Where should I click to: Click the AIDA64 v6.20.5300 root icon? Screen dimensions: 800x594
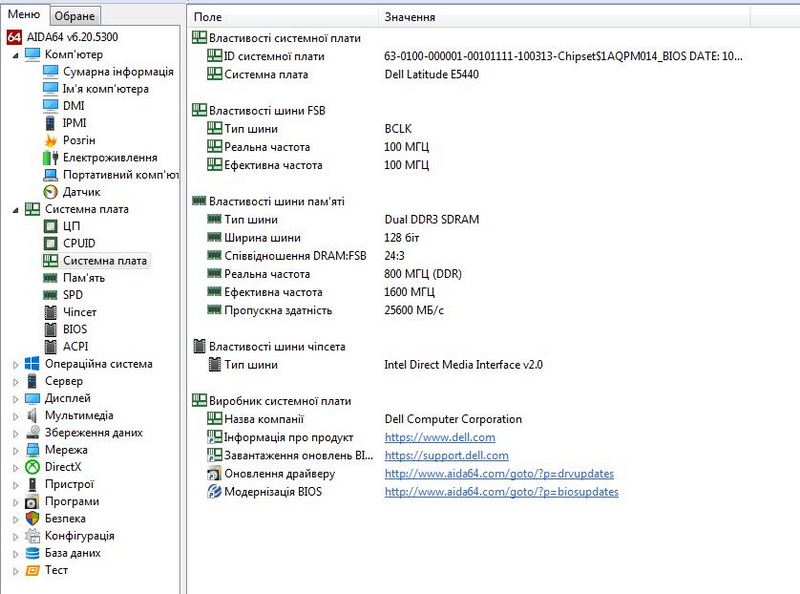pyautogui.click(x=14, y=37)
